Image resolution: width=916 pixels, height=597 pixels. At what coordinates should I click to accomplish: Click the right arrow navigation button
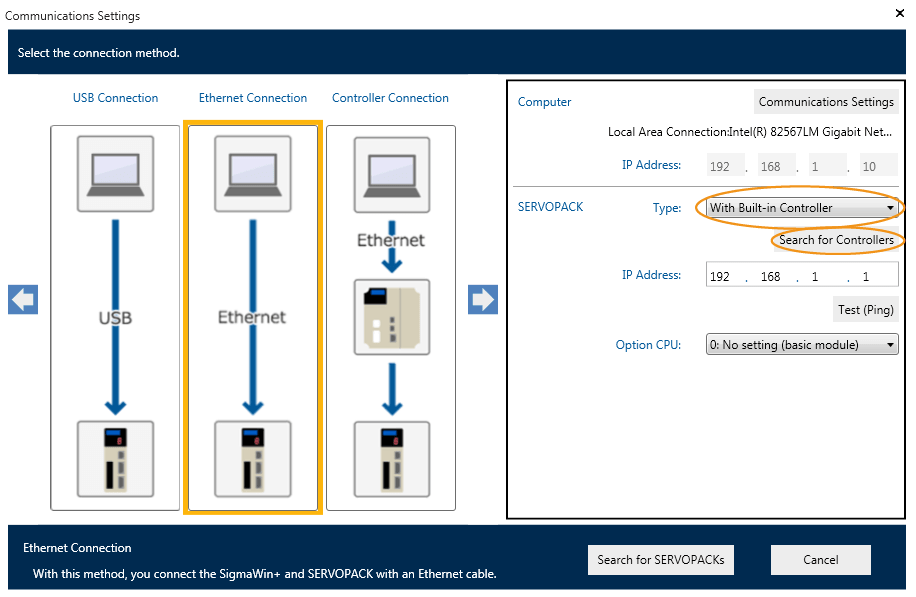483,300
